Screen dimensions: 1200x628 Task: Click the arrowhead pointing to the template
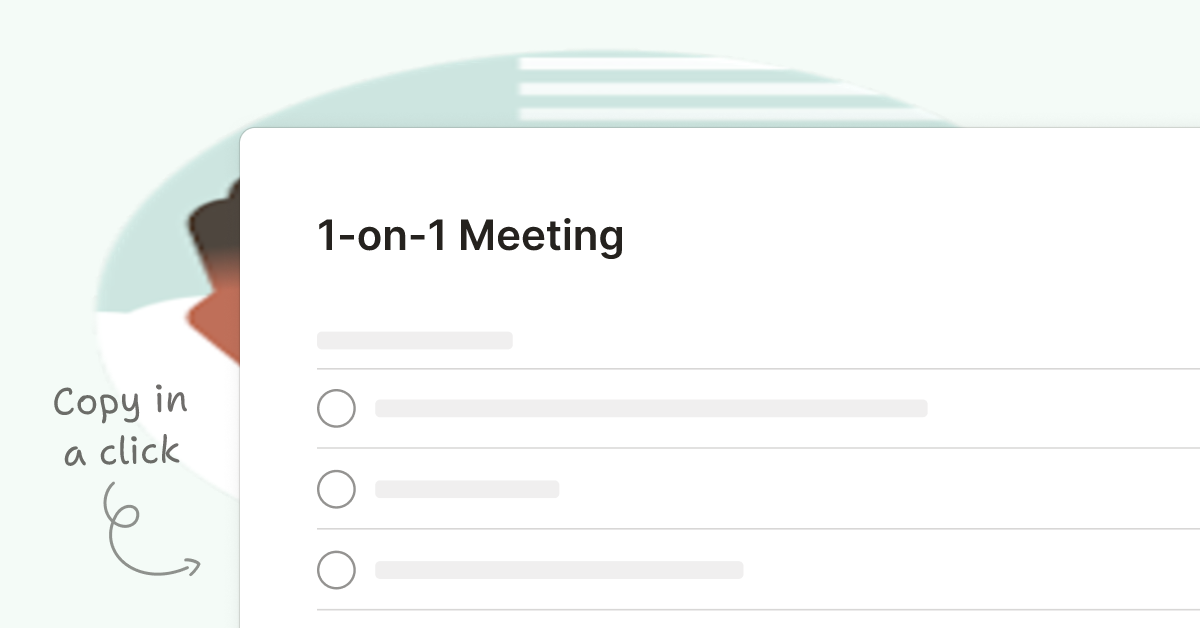[192, 568]
